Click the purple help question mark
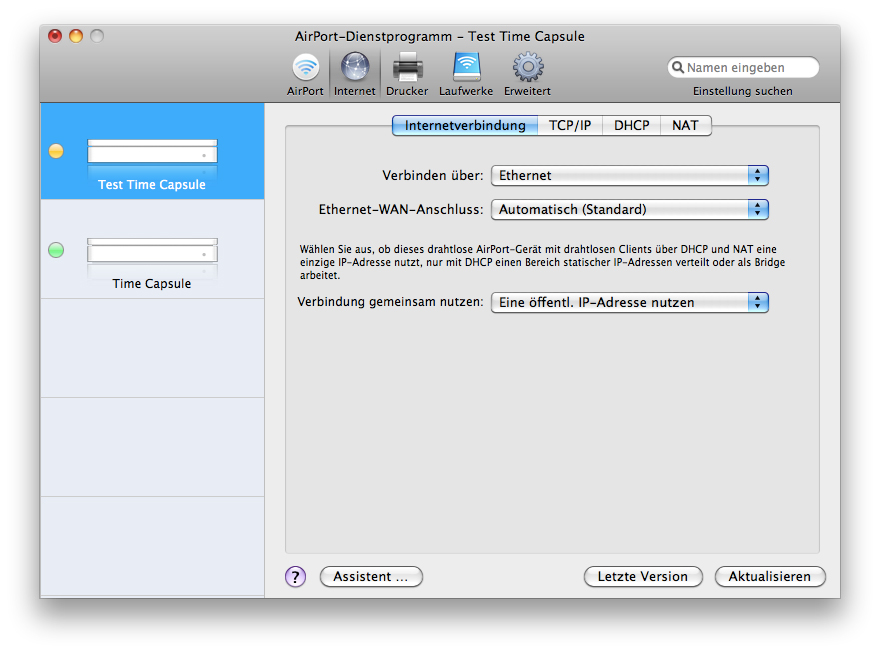The image size is (880, 653). pyautogui.click(x=295, y=576)
